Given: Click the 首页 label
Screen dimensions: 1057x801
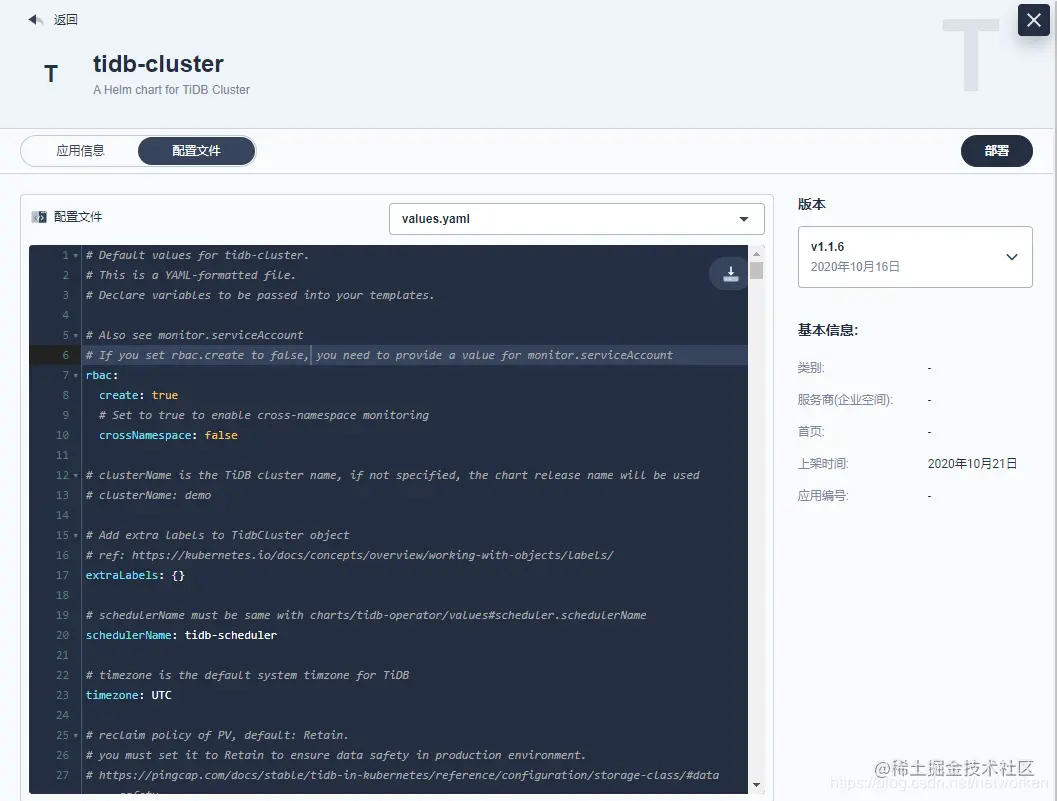Looking at the screenshot, I should [811, 432].
